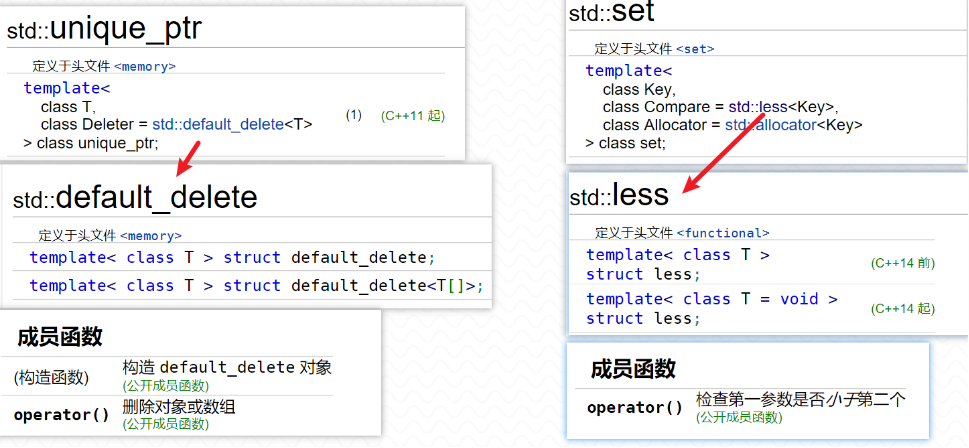Click (公开成员函数) under 构造 default_delete 对象

[166, 386]
